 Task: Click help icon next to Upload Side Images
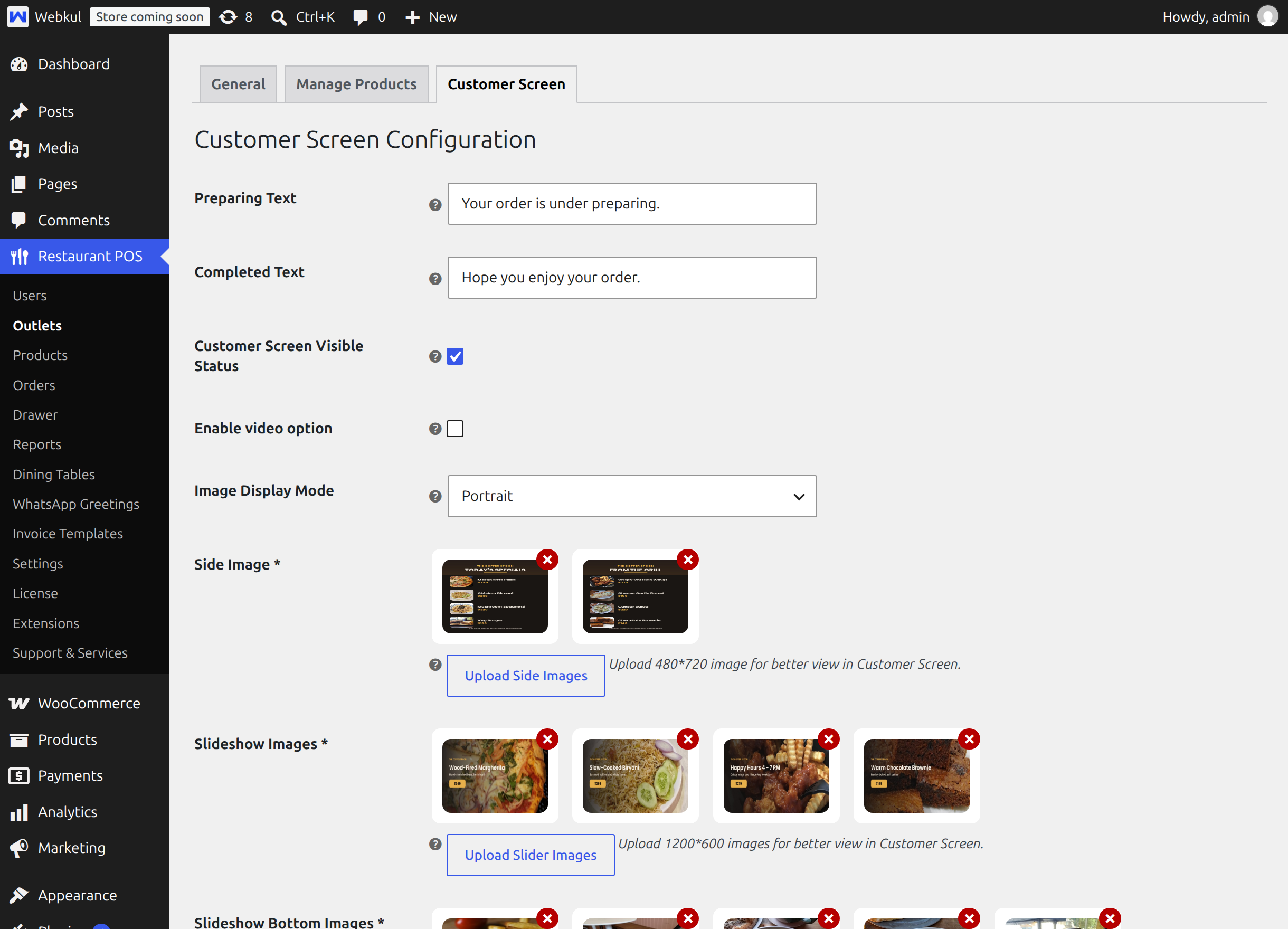click(435, 665)
